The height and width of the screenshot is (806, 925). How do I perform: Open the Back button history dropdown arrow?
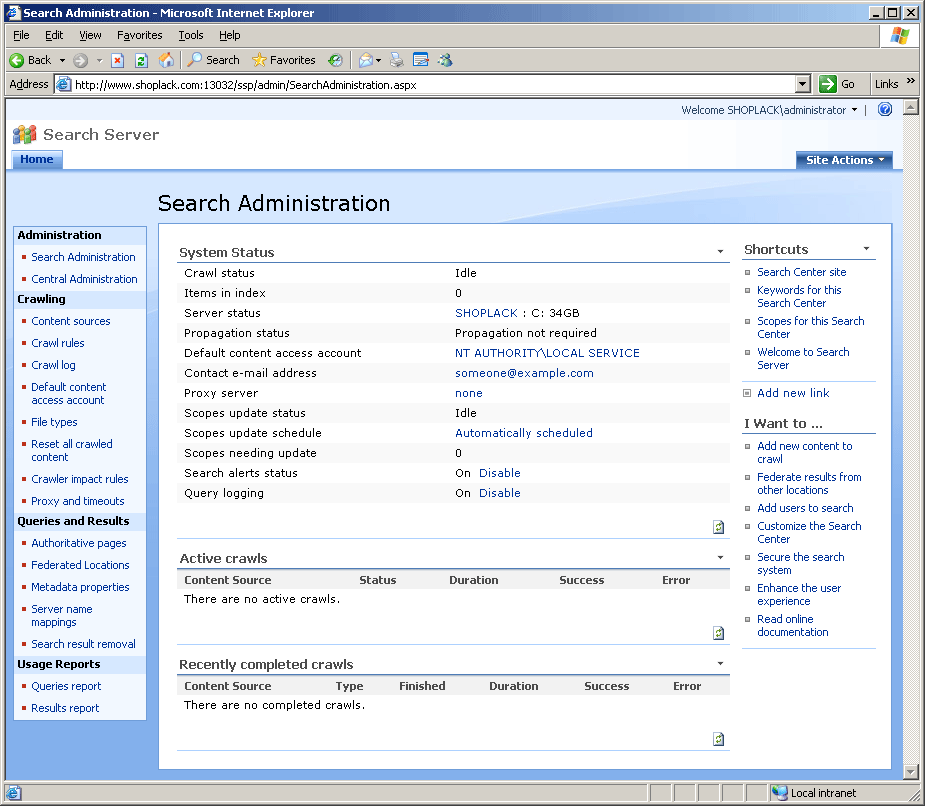[x=62, y=60]
